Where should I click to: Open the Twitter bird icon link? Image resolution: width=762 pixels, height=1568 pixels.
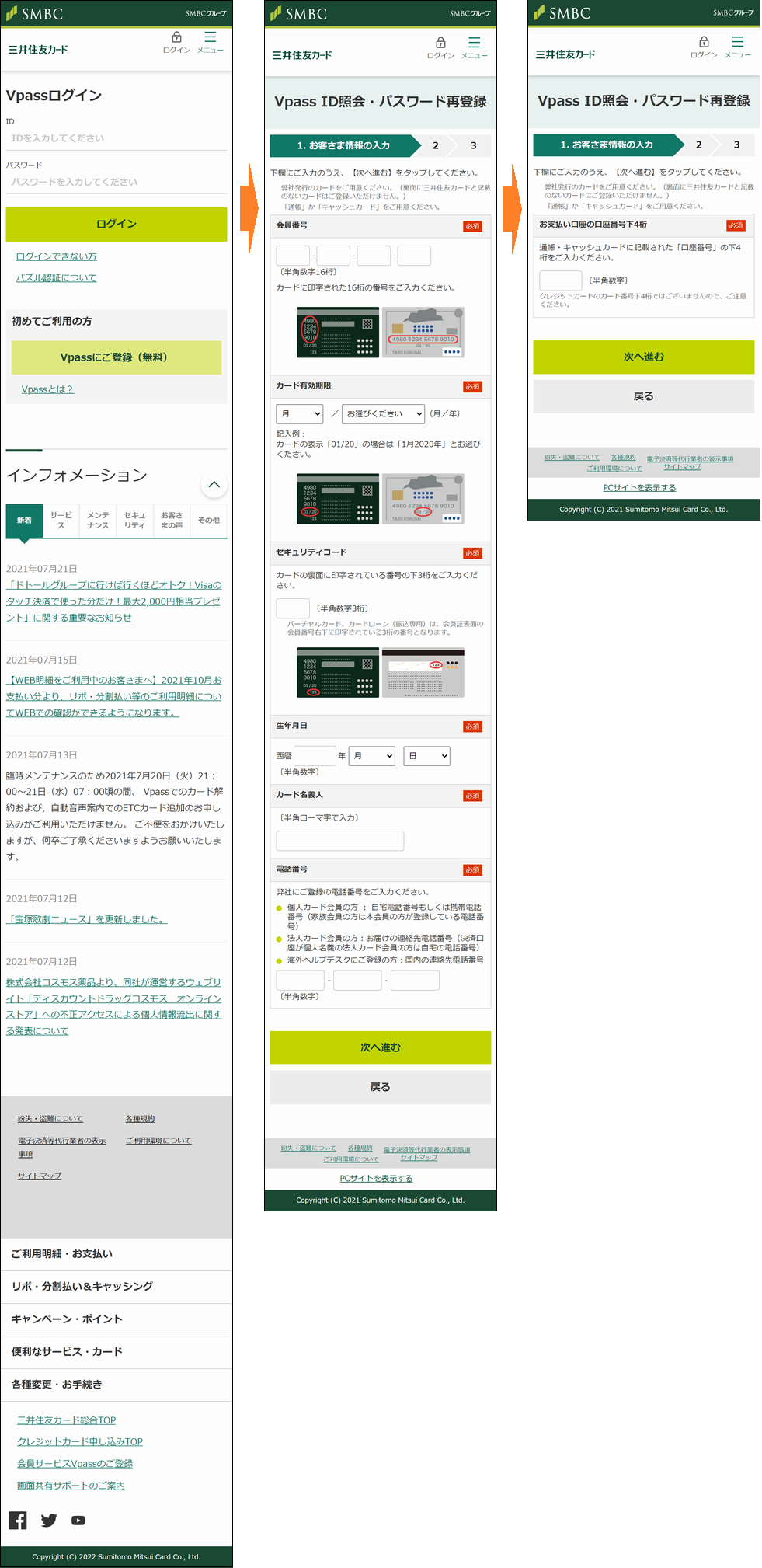coord(49,1521)
